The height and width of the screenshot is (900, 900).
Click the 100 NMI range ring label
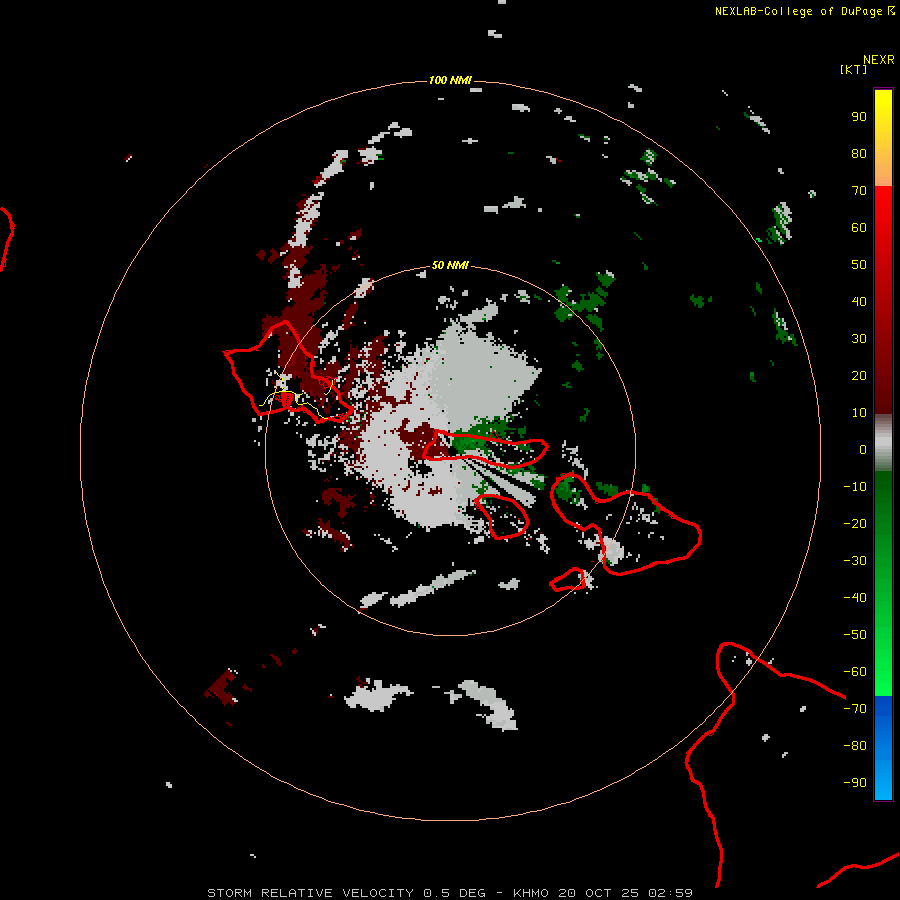450,80
